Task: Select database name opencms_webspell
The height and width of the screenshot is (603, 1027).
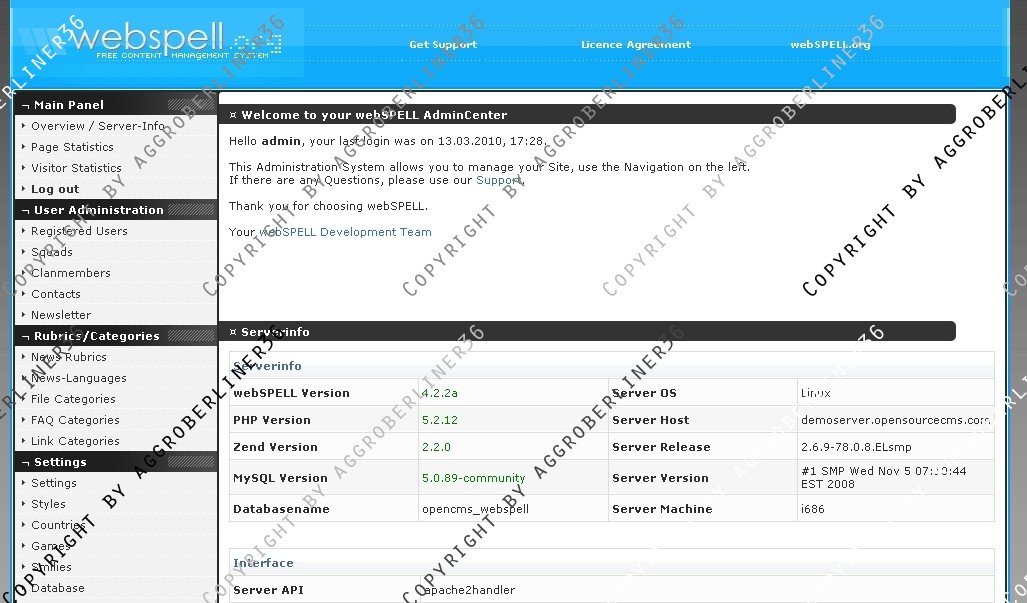Action: click(476, 509)
